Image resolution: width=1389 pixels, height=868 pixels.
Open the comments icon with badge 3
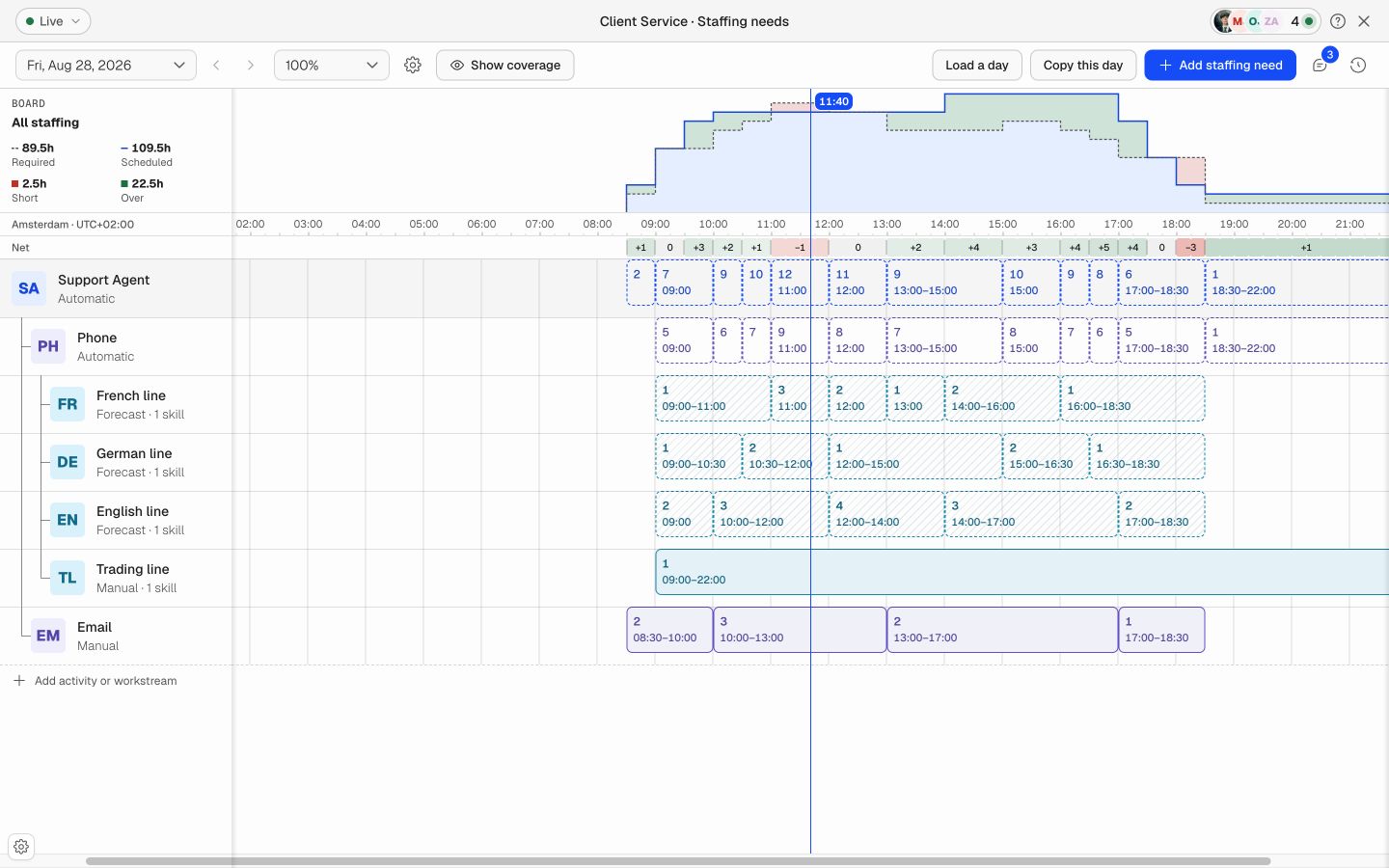(x=1321, y=65)
